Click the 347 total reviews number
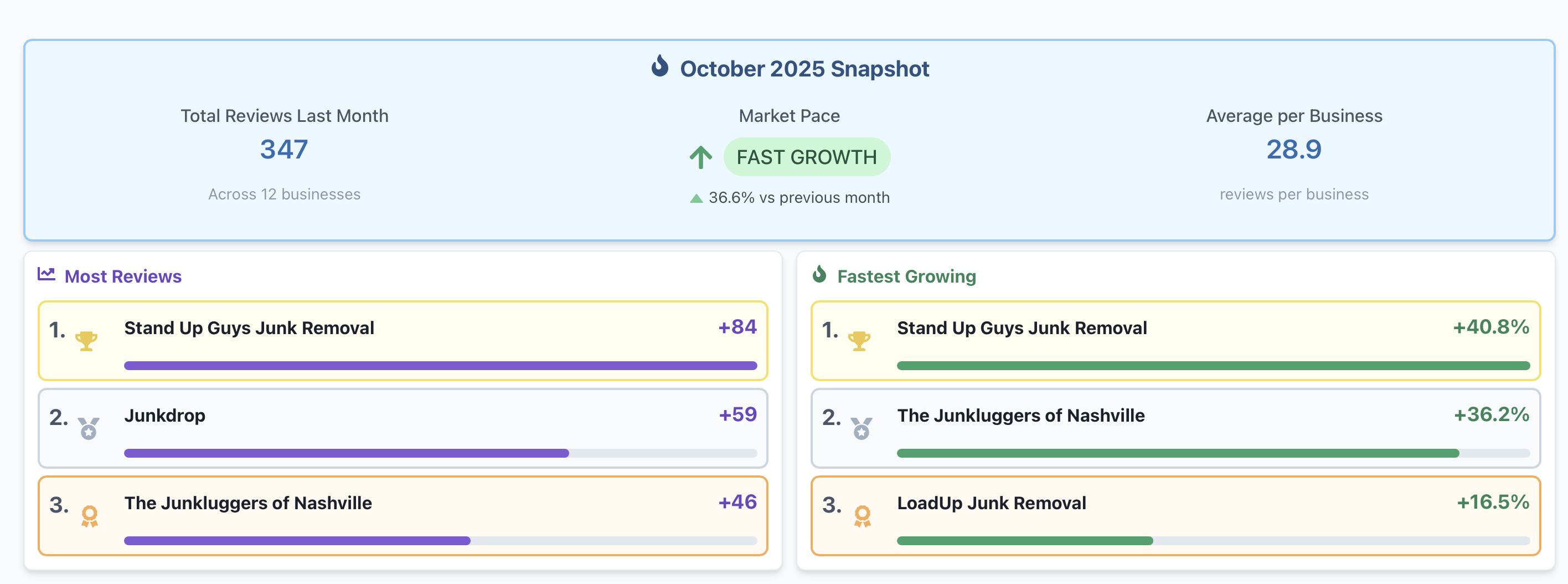The image size is (1568, 584). coord(284,150)
